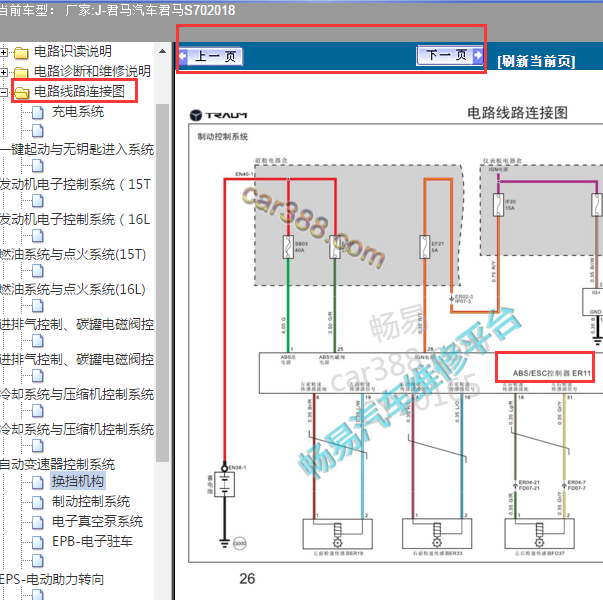Viewport: 603px width, 600px height.
Task: Click the G000 ground marker circle
Action: (x=240, y=543)
